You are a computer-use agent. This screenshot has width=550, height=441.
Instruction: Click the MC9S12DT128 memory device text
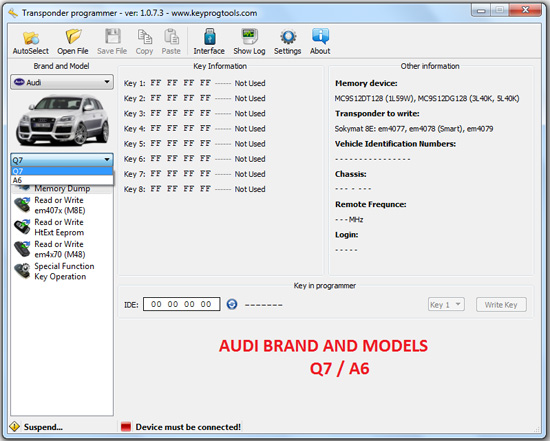(427, 99)
